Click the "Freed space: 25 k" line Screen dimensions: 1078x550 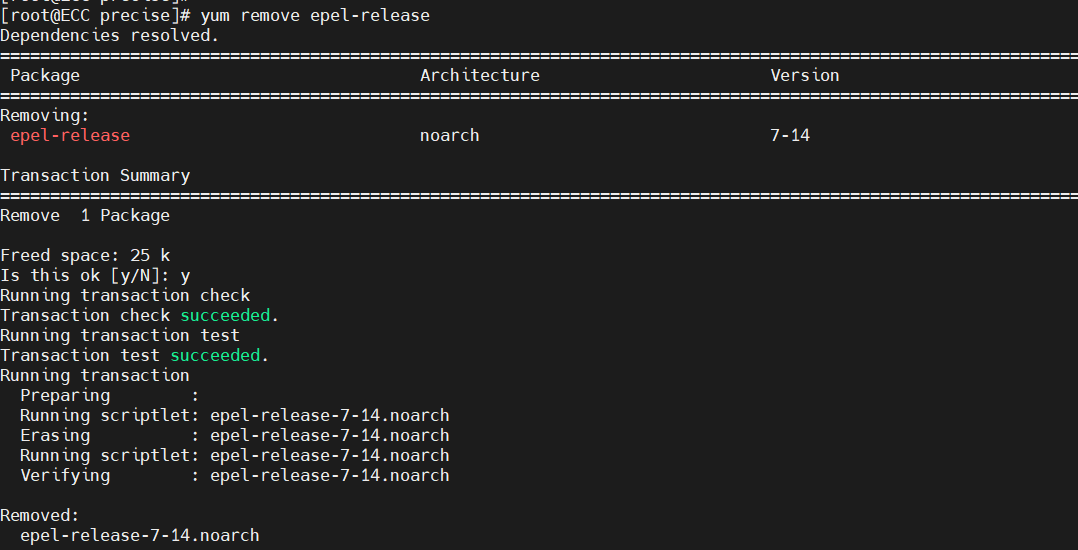[85, 255]
